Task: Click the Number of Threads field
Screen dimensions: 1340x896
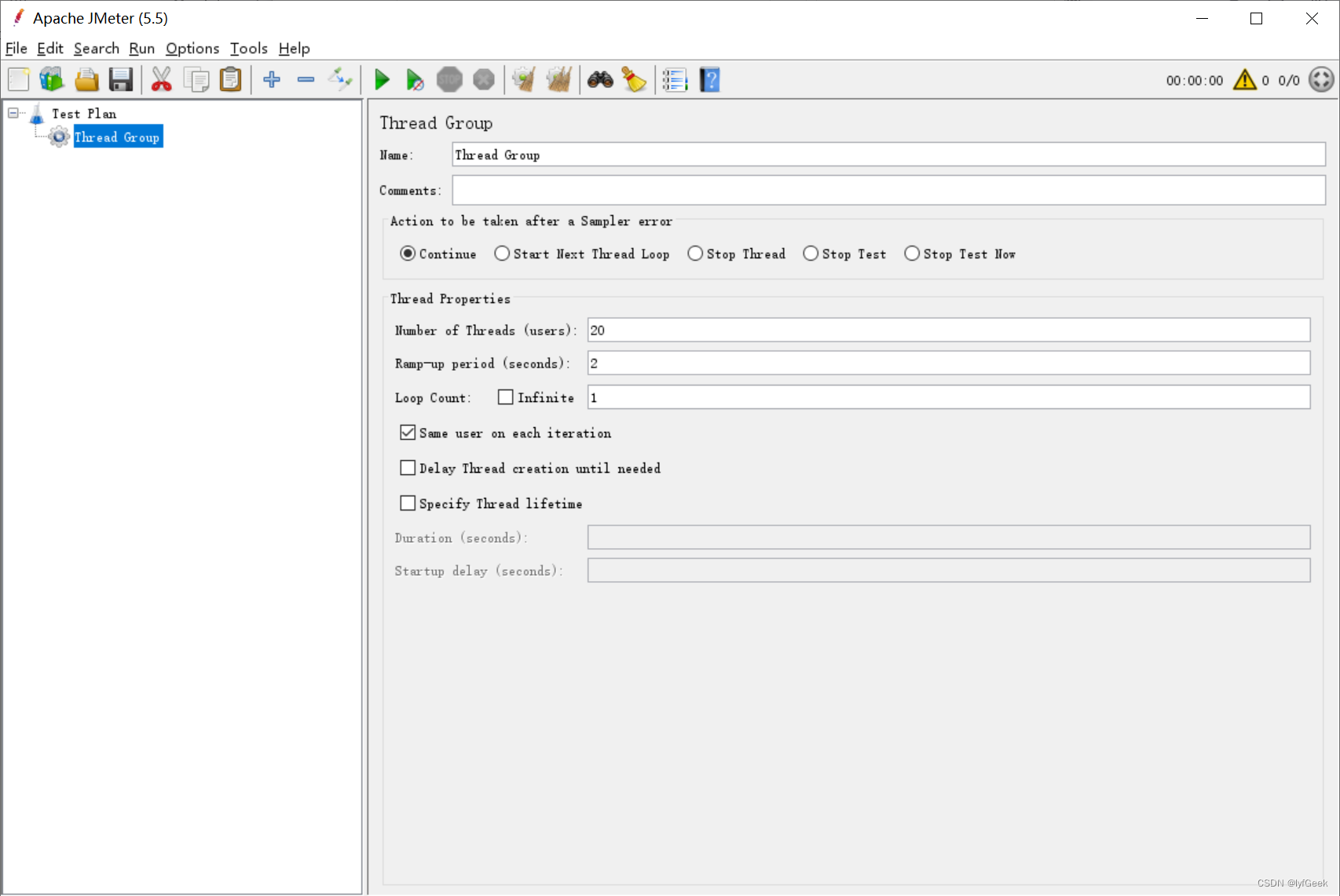Action: (x=949, y=330)
